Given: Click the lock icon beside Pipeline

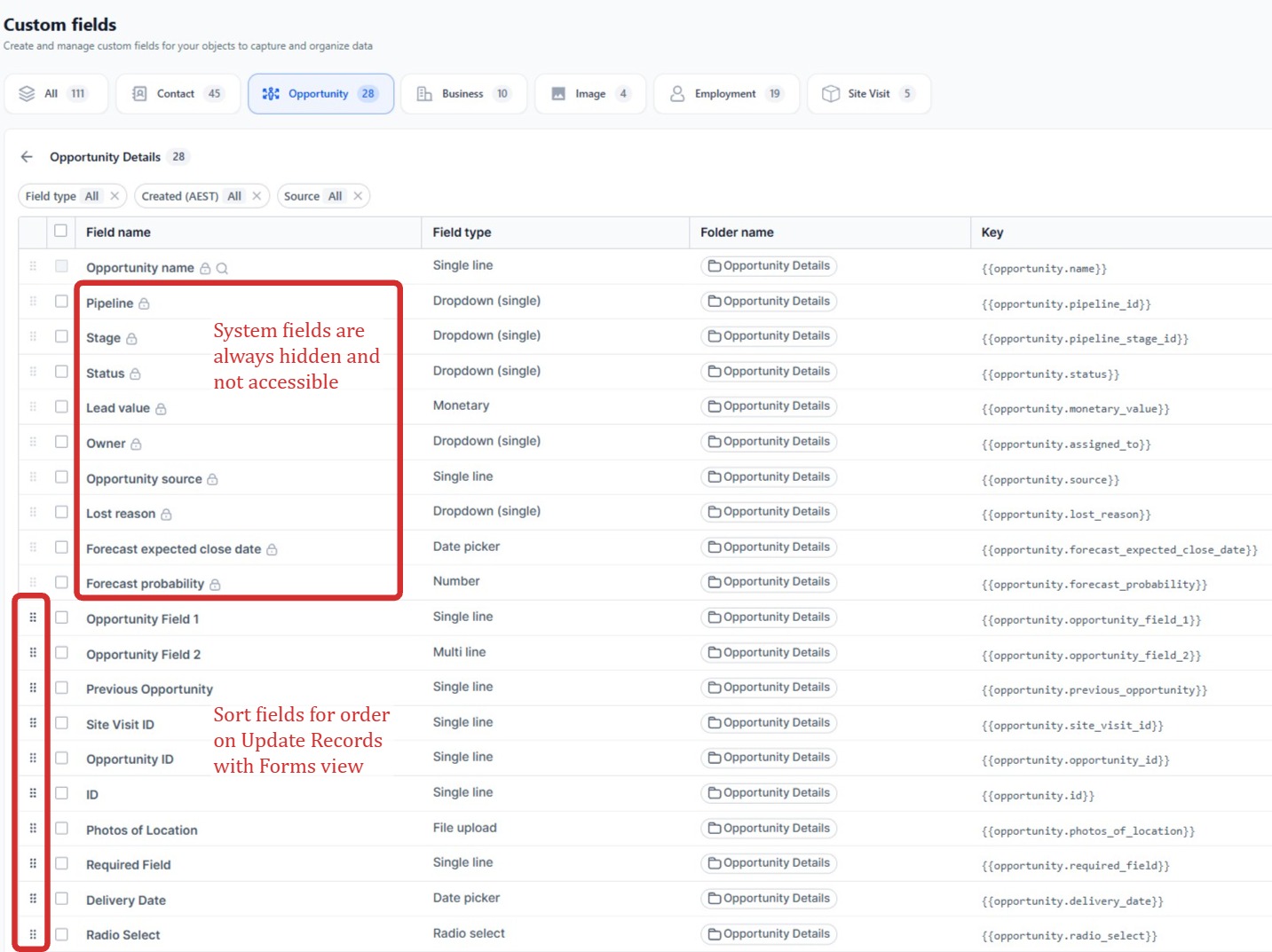Looking at the screenshot, I should click(x=144, y=303).
